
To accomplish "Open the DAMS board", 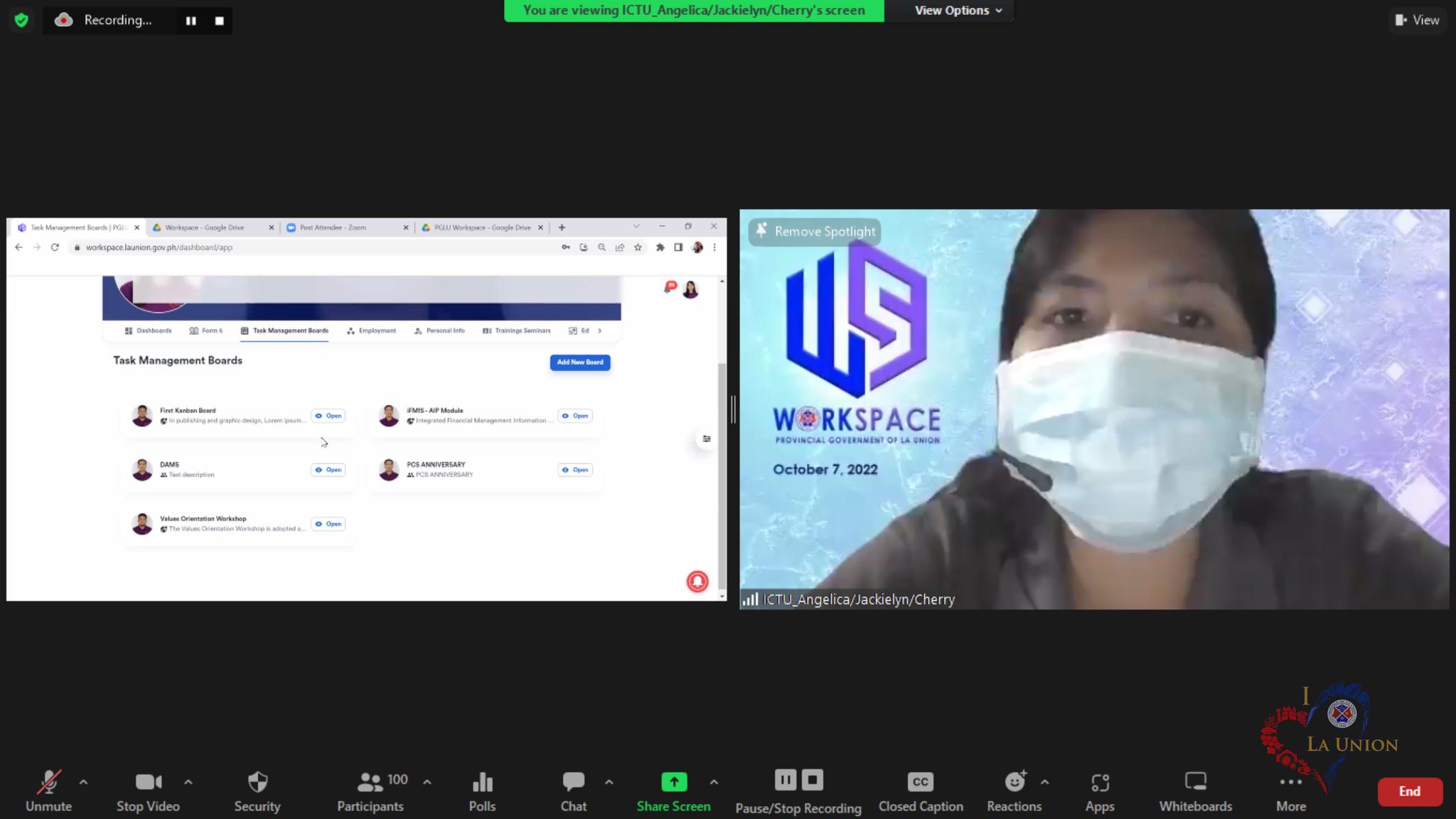I will point(328,470).
